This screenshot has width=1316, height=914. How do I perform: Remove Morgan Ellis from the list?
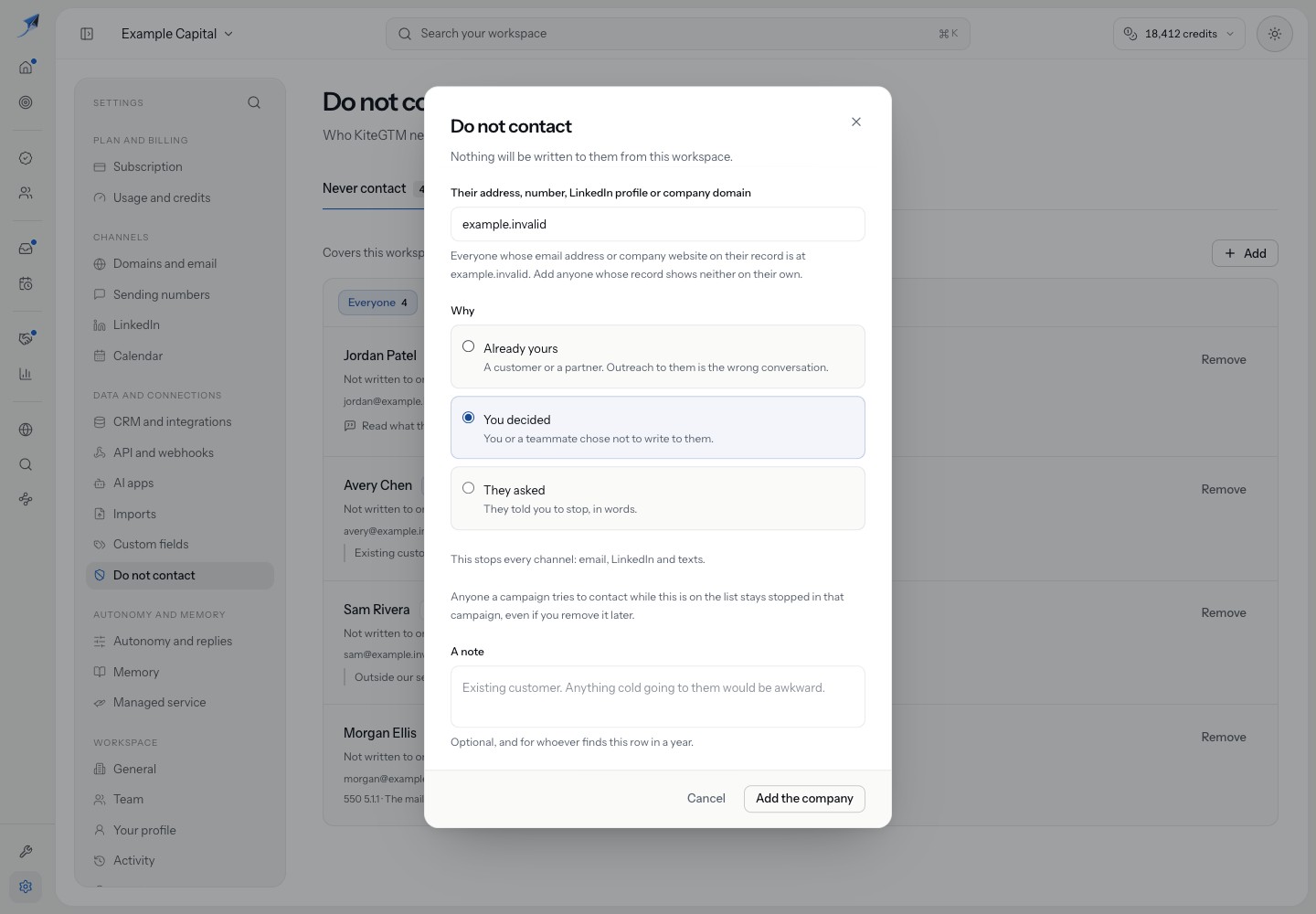click(1224, 738)
